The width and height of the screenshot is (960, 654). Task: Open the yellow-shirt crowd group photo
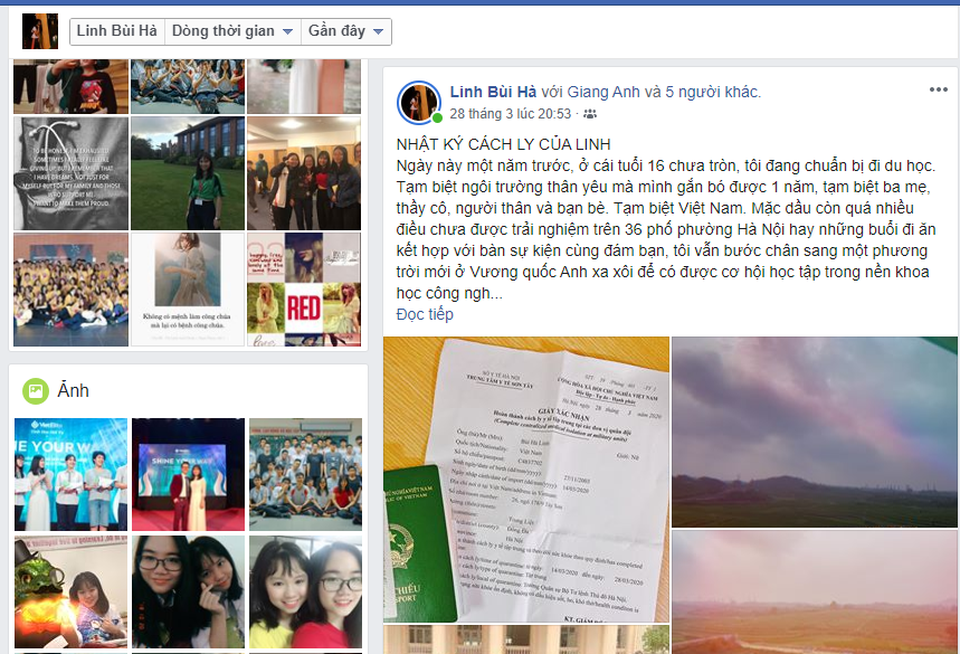(x=70, y=290)
